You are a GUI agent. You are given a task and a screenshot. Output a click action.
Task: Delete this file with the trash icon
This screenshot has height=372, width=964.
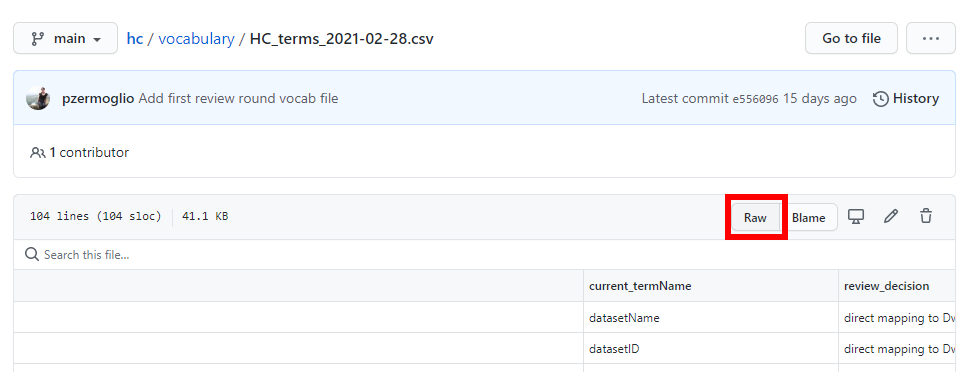(926, 216)
